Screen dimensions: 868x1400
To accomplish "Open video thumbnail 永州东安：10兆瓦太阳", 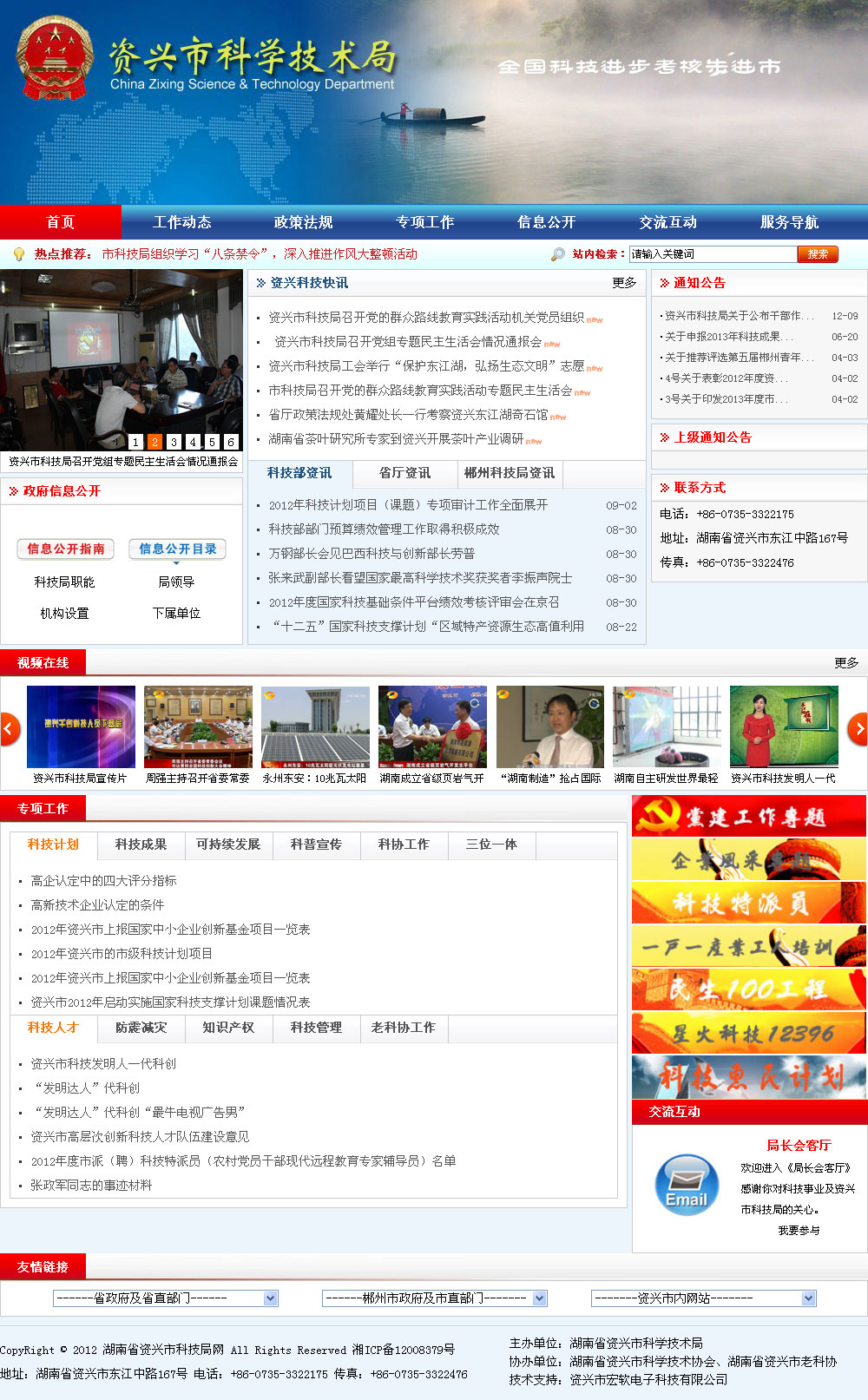I will pyautogui.click(x=315, y=726).
